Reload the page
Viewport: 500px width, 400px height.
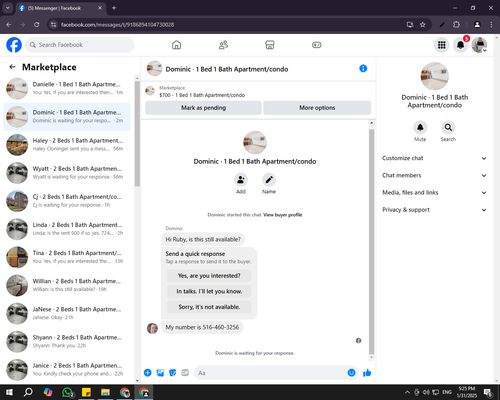tap(37, 25)
